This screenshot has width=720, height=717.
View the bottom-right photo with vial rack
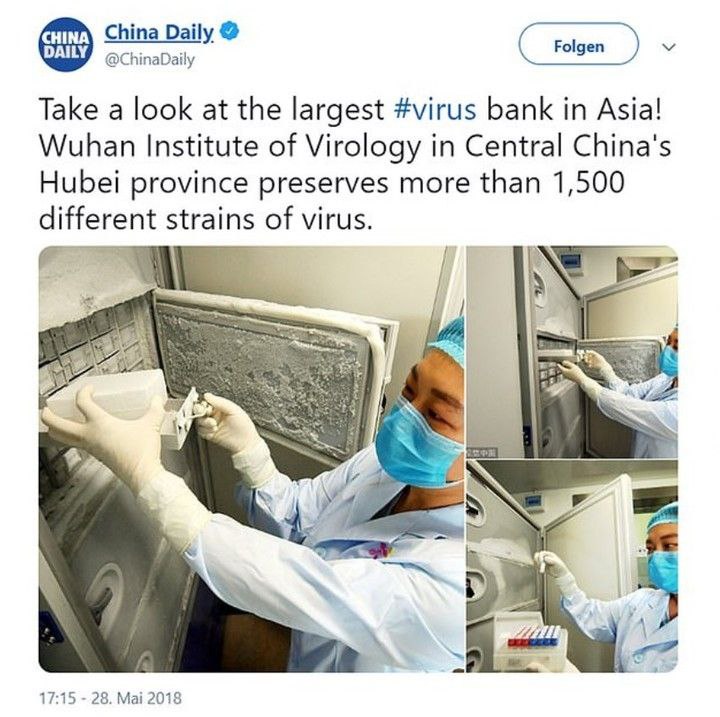[x=572, y=567]
